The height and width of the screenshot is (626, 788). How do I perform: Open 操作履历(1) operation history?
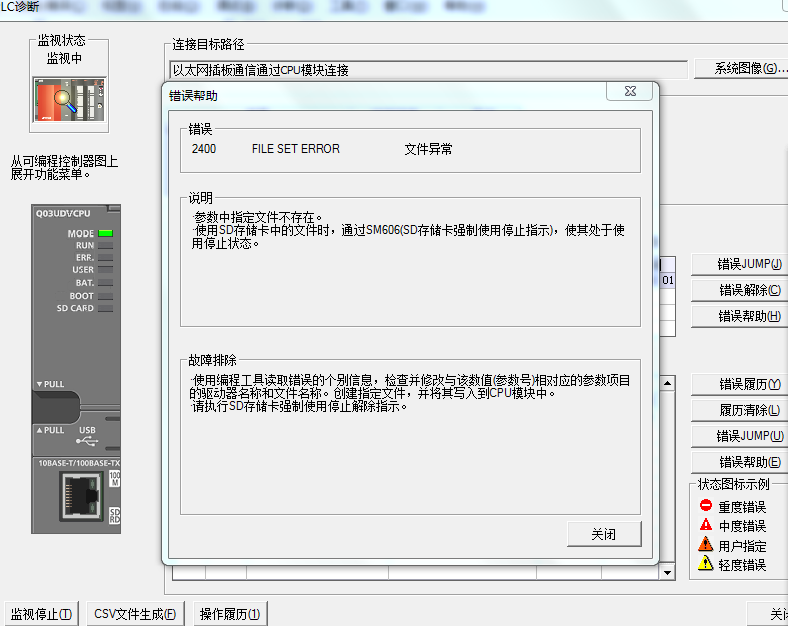(230, 614)
